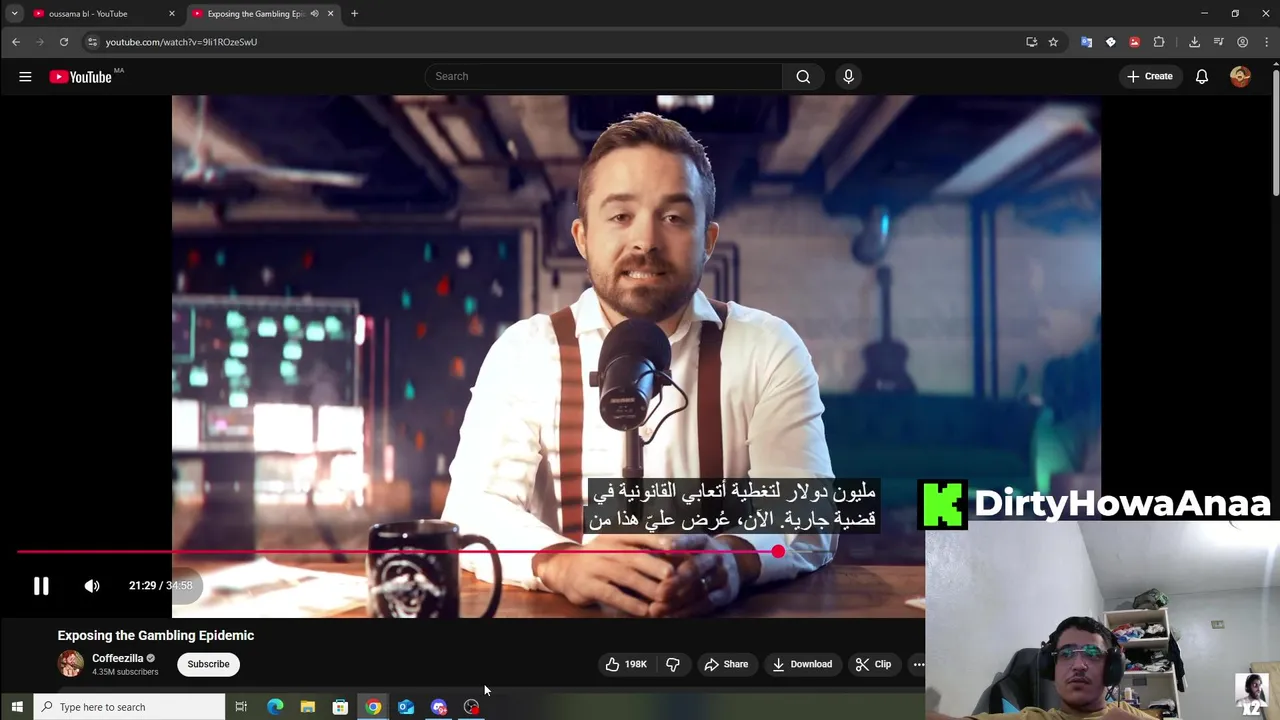This screenshot has width=1280, height=720.
Task: Install app icon in address bar
Action: coord(1031,42)
